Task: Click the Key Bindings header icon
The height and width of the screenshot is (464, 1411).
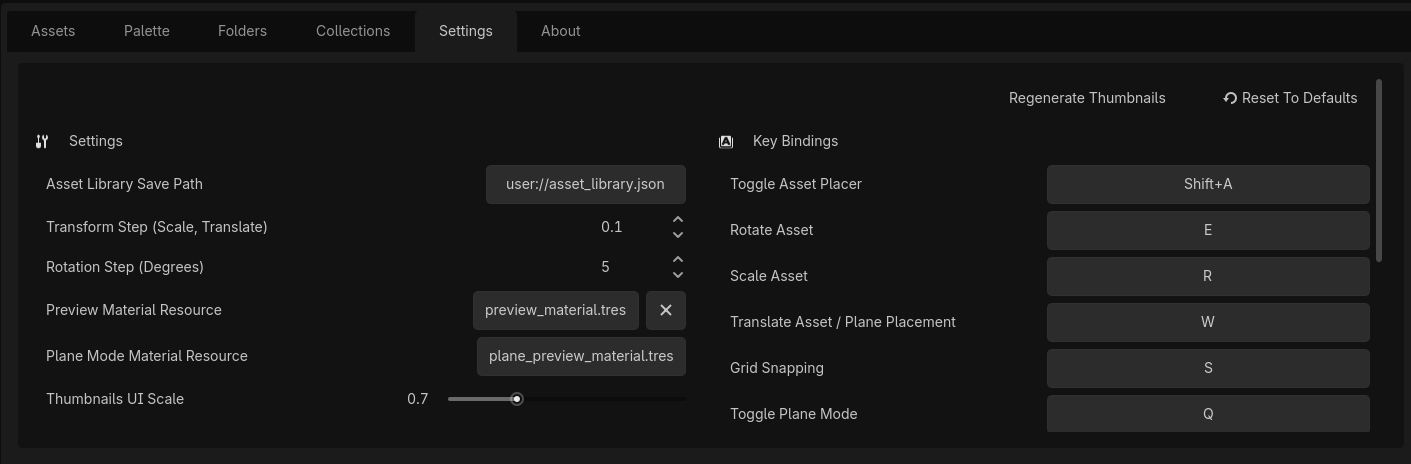Action: pyautogui.click(x=726, y=142)
